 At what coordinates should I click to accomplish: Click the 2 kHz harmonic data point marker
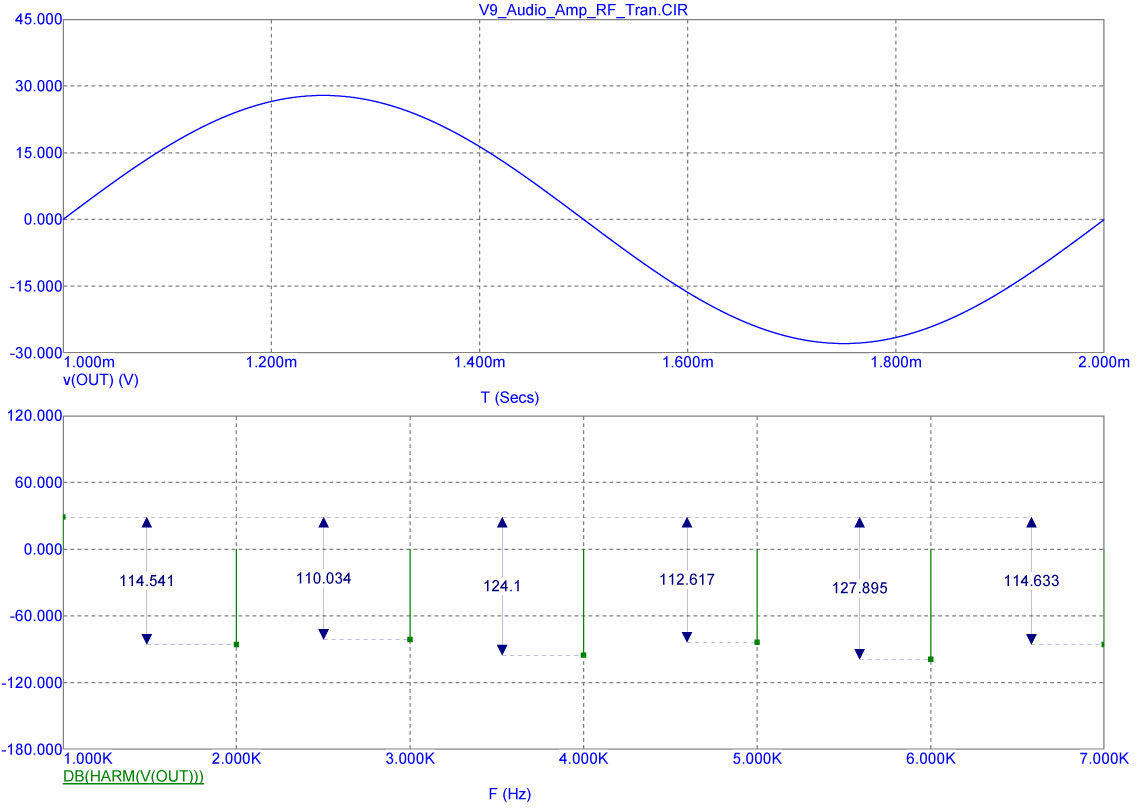click(x=236, y=644)
